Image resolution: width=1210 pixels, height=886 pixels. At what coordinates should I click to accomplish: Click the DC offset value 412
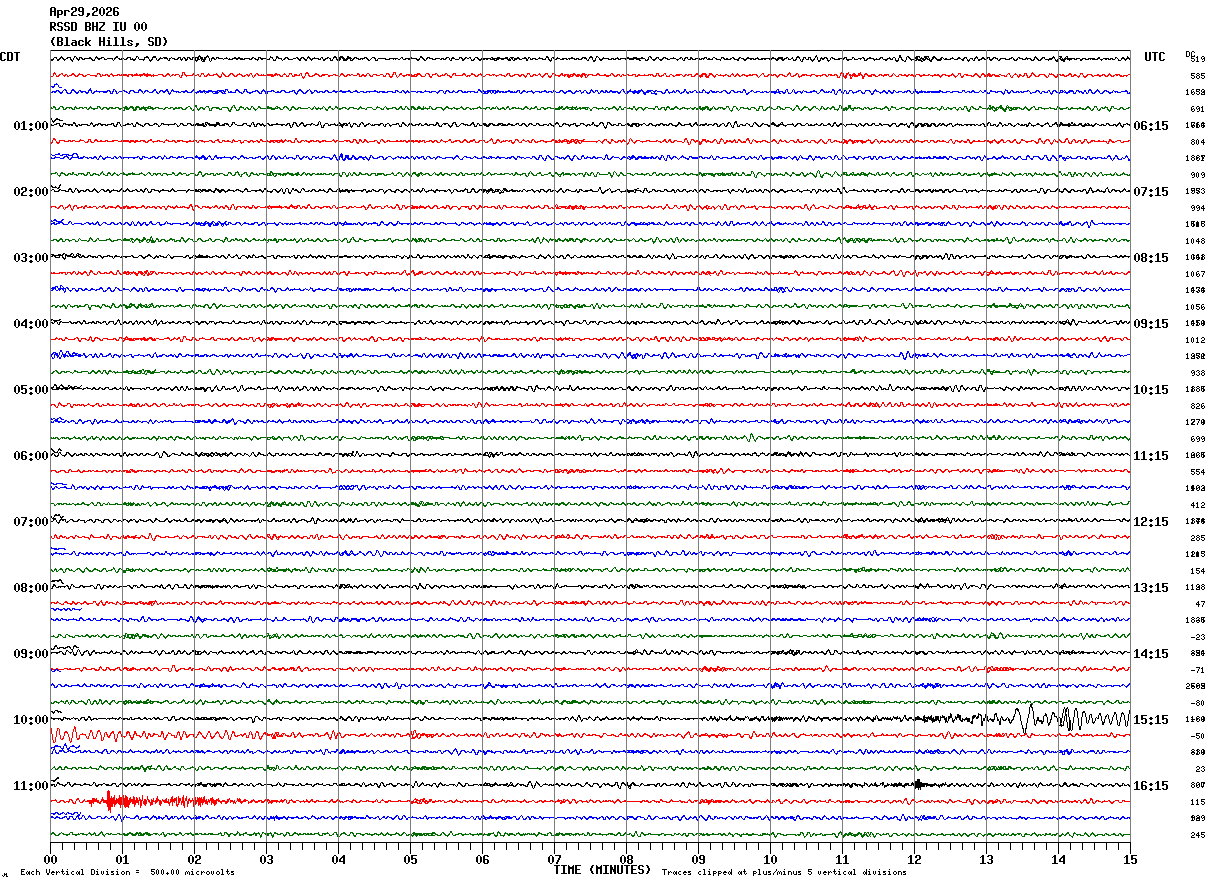click(1197, 505)
